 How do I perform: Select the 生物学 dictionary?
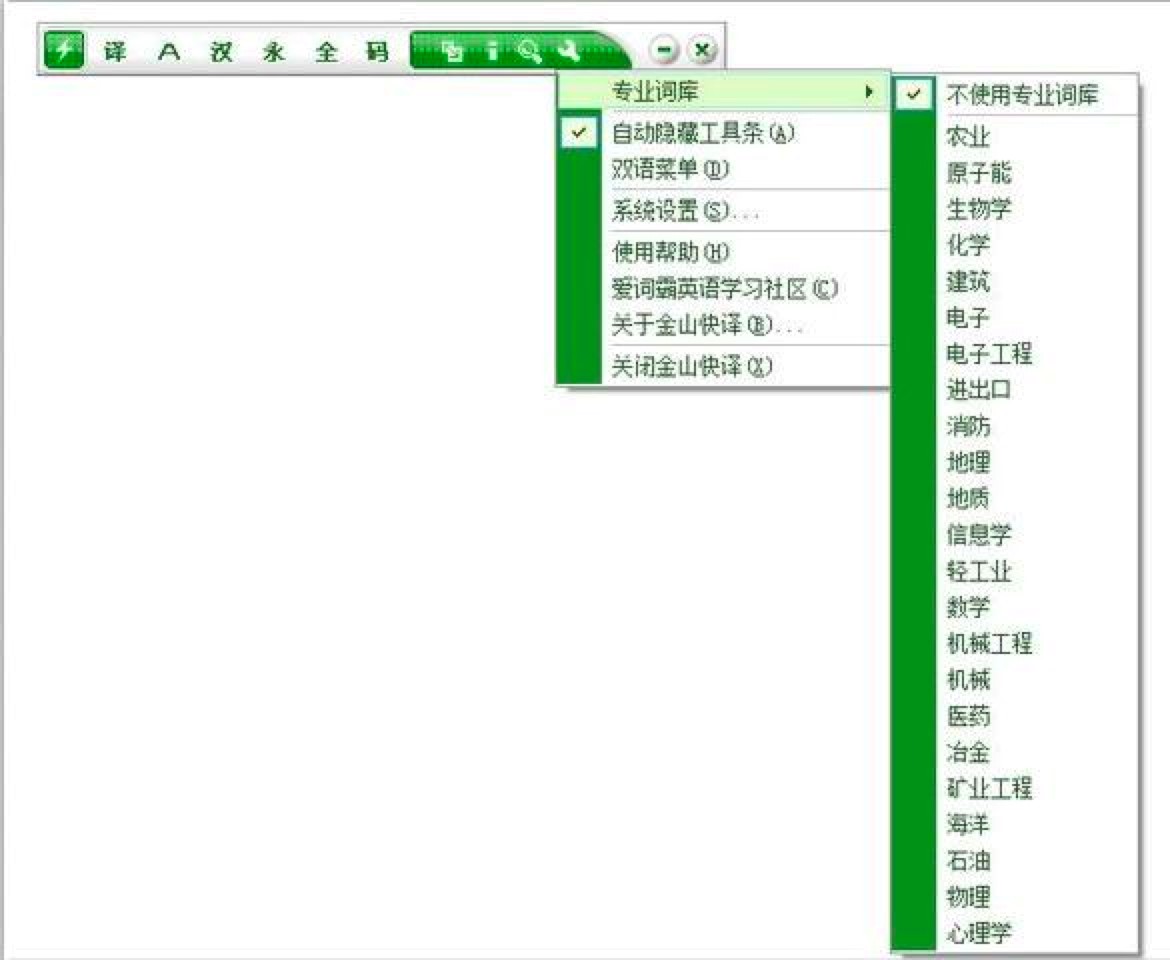[x=1015, y=209]
